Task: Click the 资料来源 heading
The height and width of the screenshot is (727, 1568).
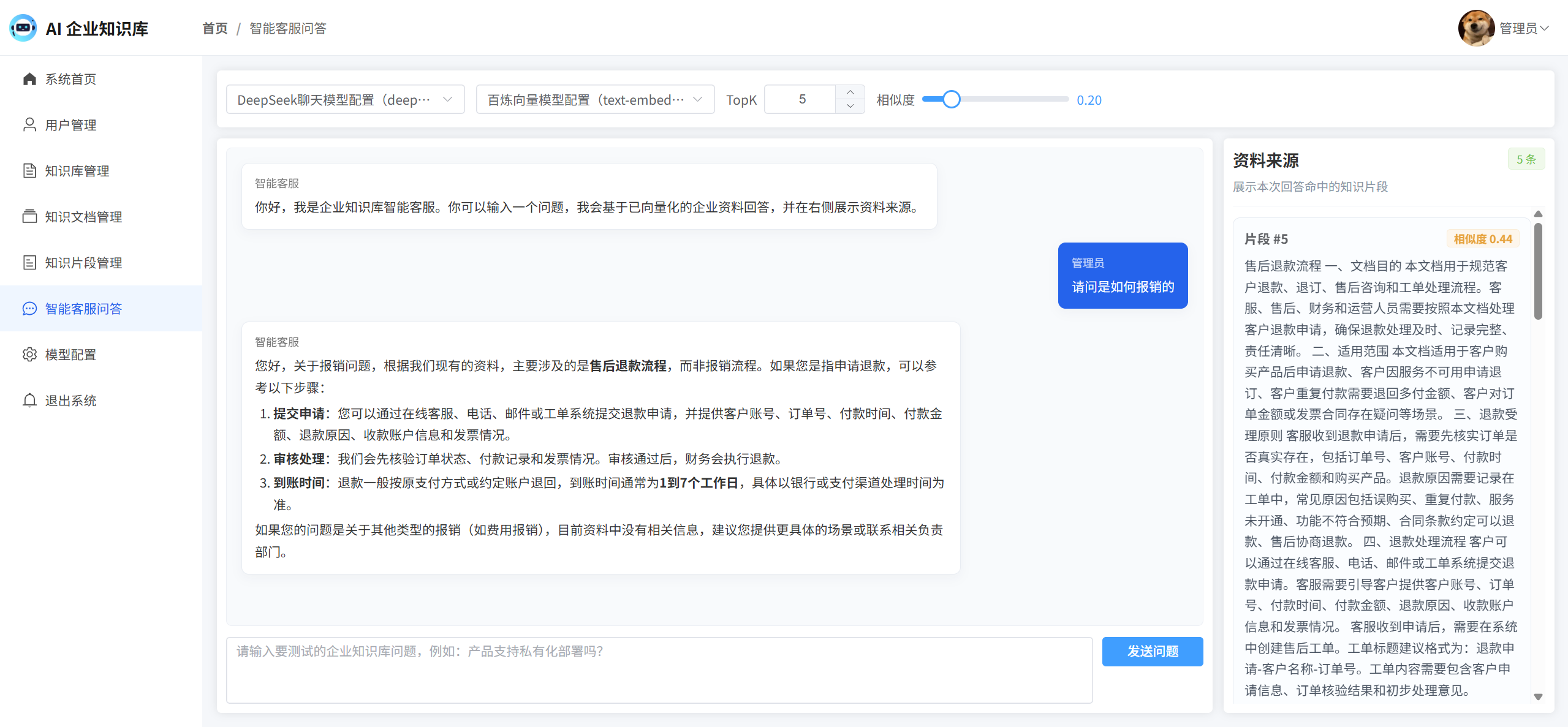Action: pyautogui.click(x=1266, y=160)
